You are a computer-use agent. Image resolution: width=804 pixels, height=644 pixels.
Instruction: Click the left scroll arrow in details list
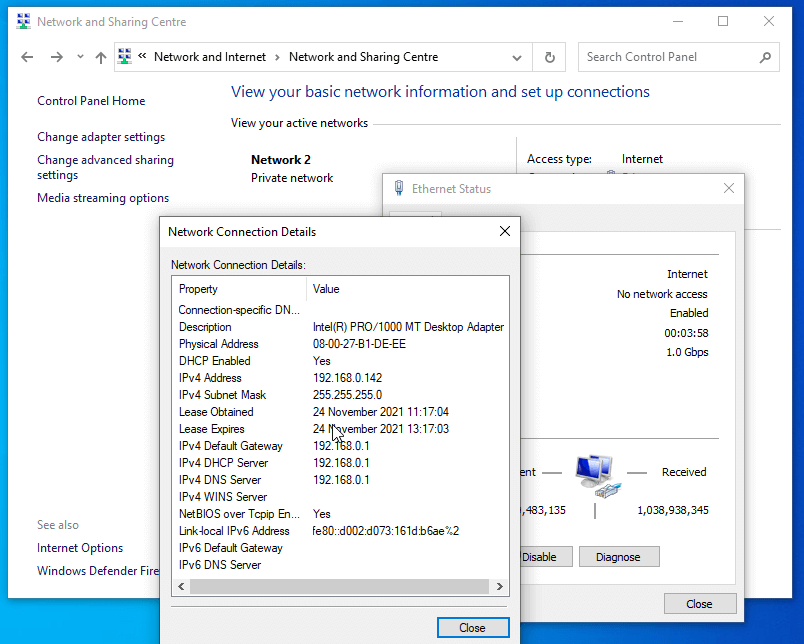(181, 587)
